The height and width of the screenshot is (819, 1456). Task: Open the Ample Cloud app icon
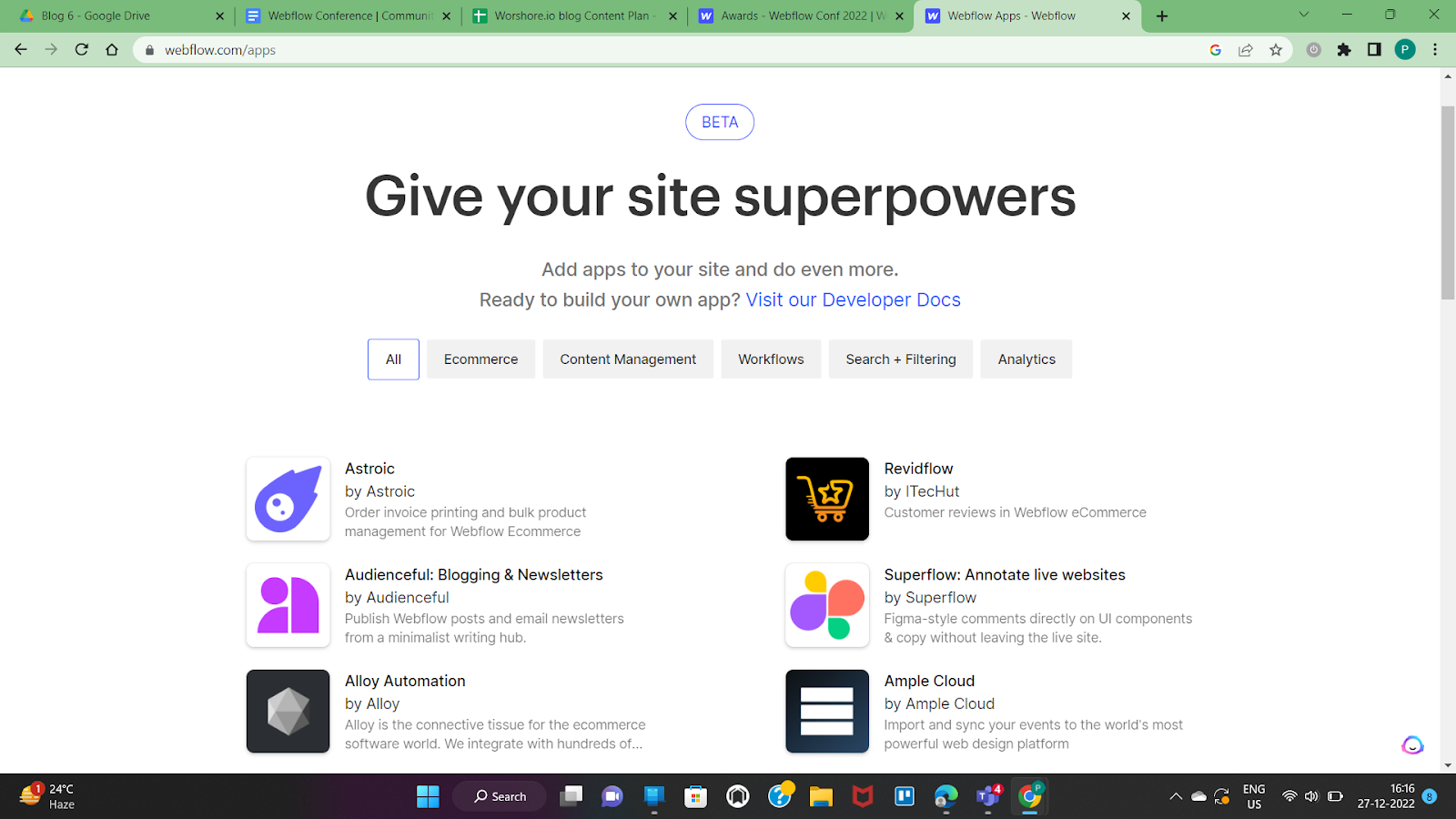tap(827, 712)
